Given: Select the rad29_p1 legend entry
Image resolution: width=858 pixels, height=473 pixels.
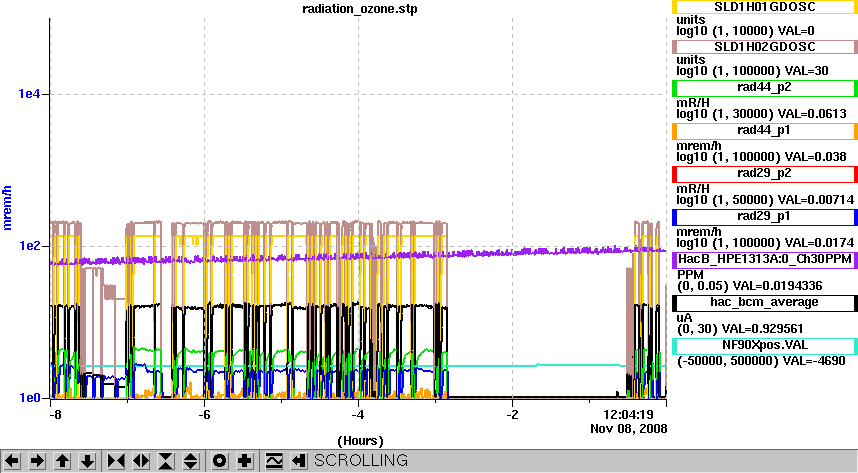Looking at the screenshot, I should coord(764,216).
